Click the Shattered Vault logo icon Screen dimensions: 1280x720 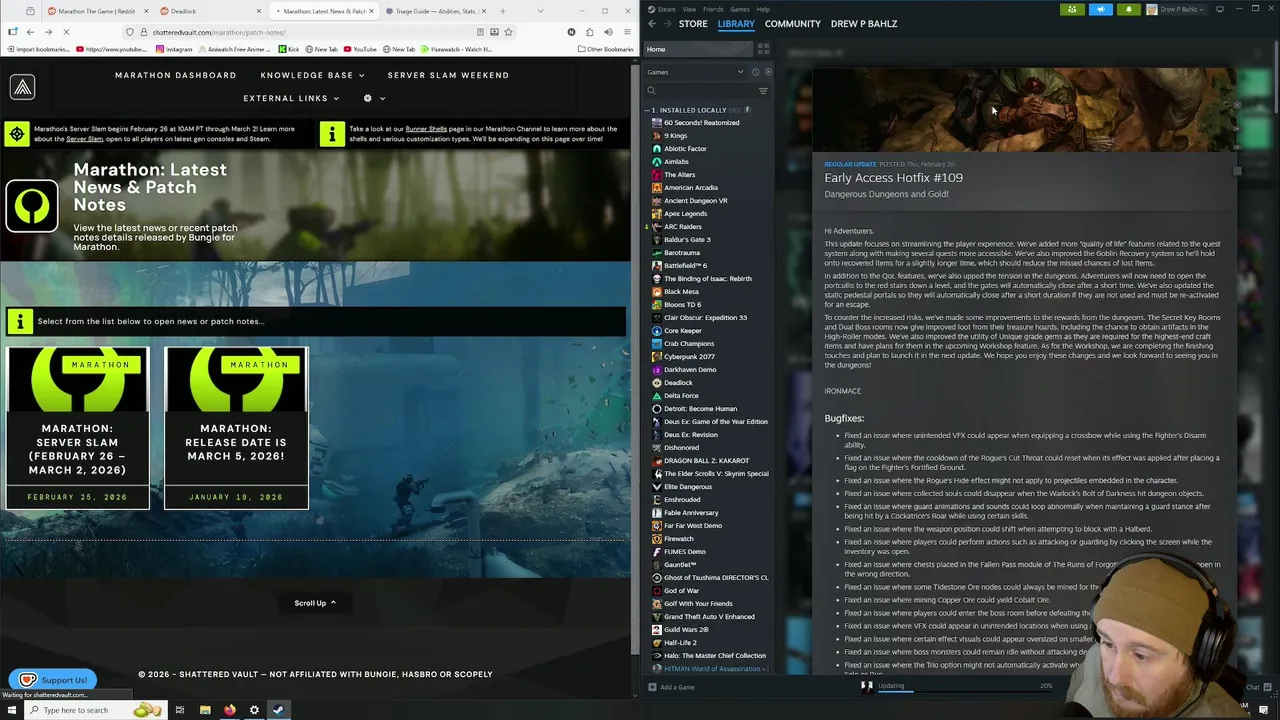tap(22, 87)
